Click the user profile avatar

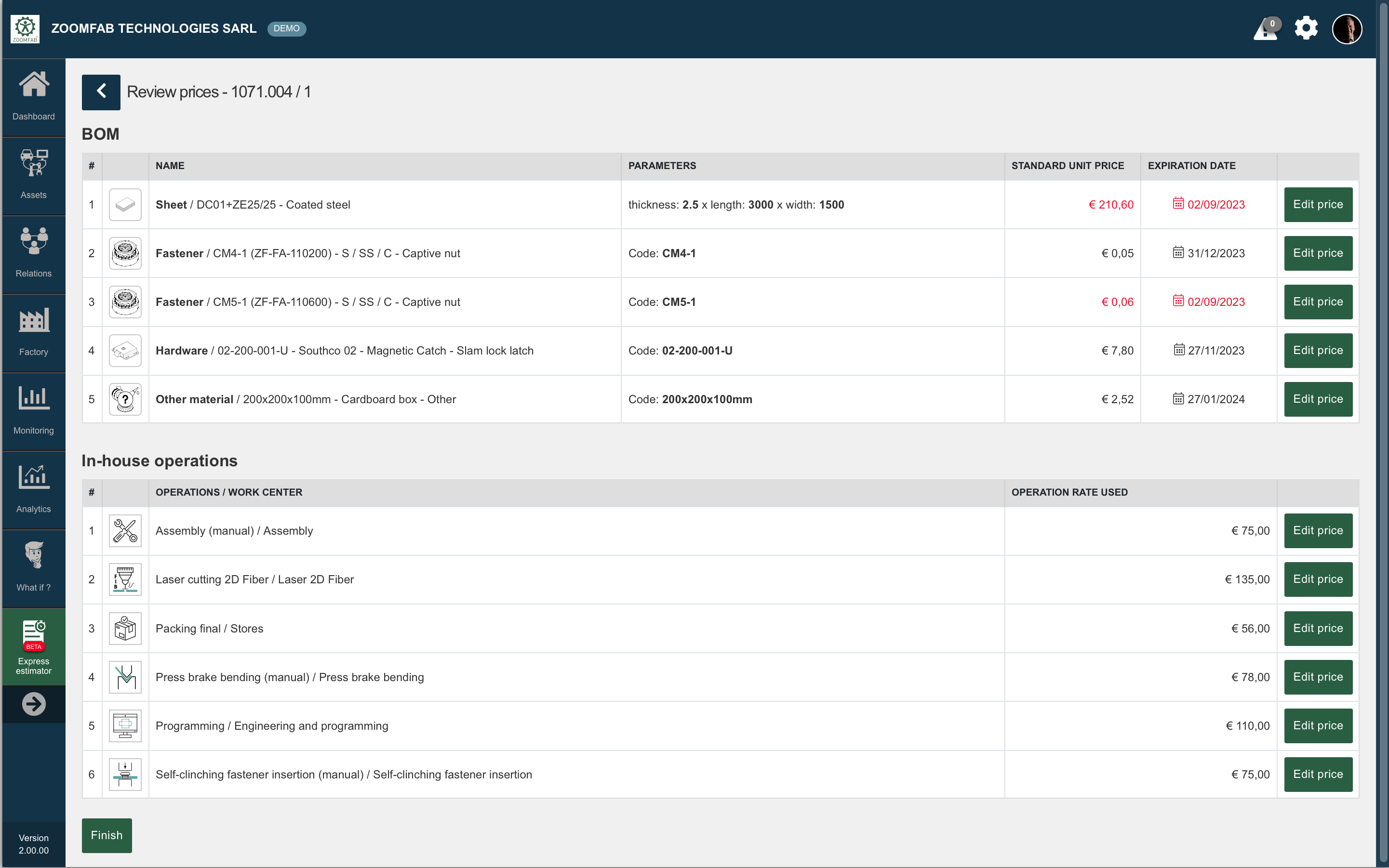pos(1347,29)
